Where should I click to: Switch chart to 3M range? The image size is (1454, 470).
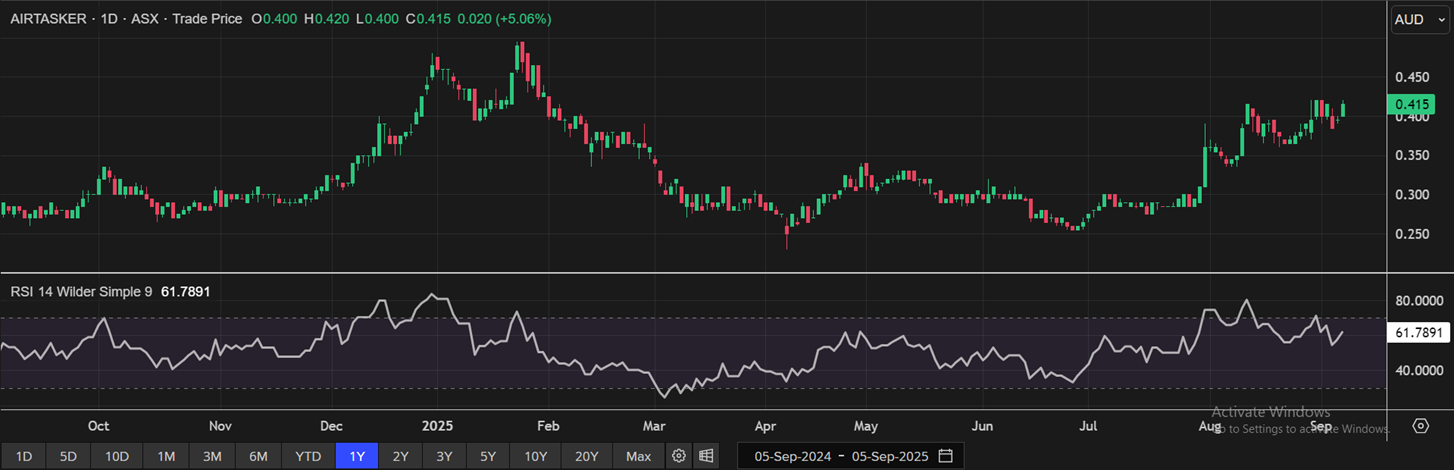[212, 456]
